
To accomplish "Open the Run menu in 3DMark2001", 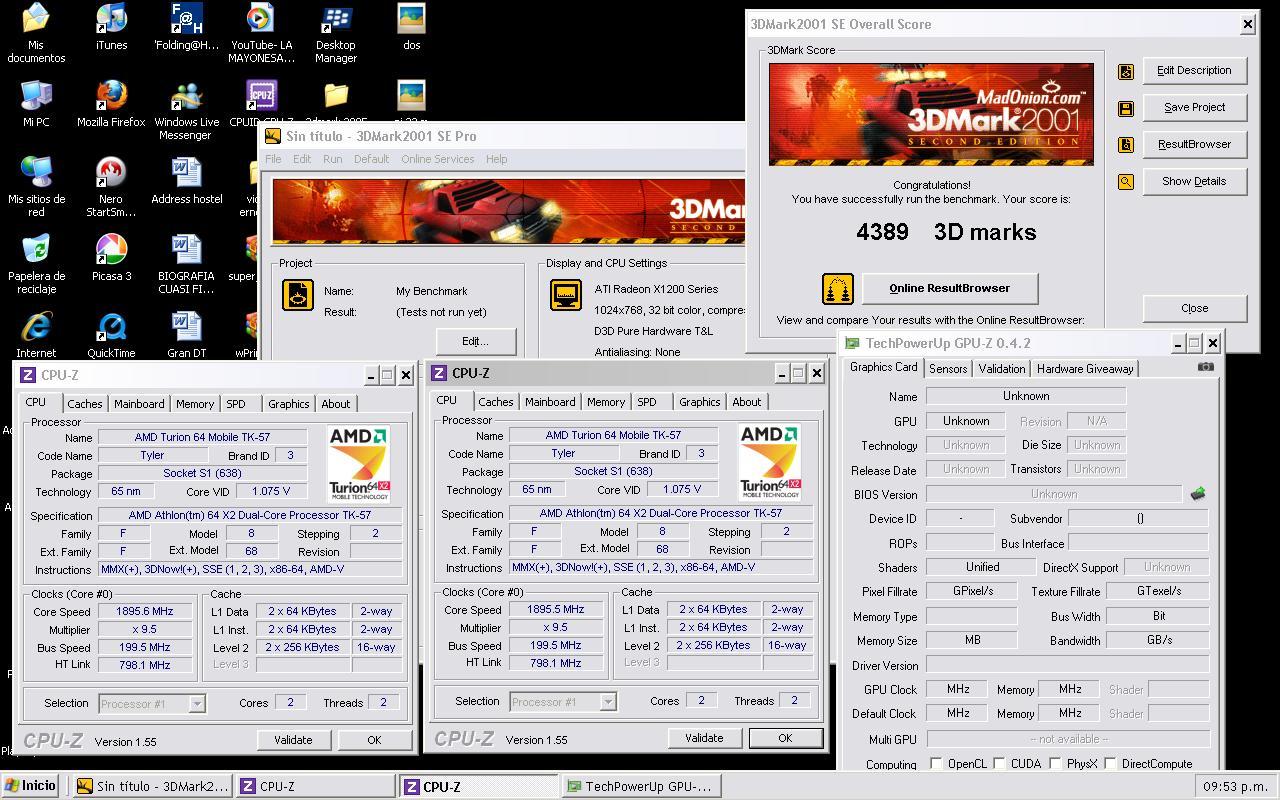I will point(332,159).
